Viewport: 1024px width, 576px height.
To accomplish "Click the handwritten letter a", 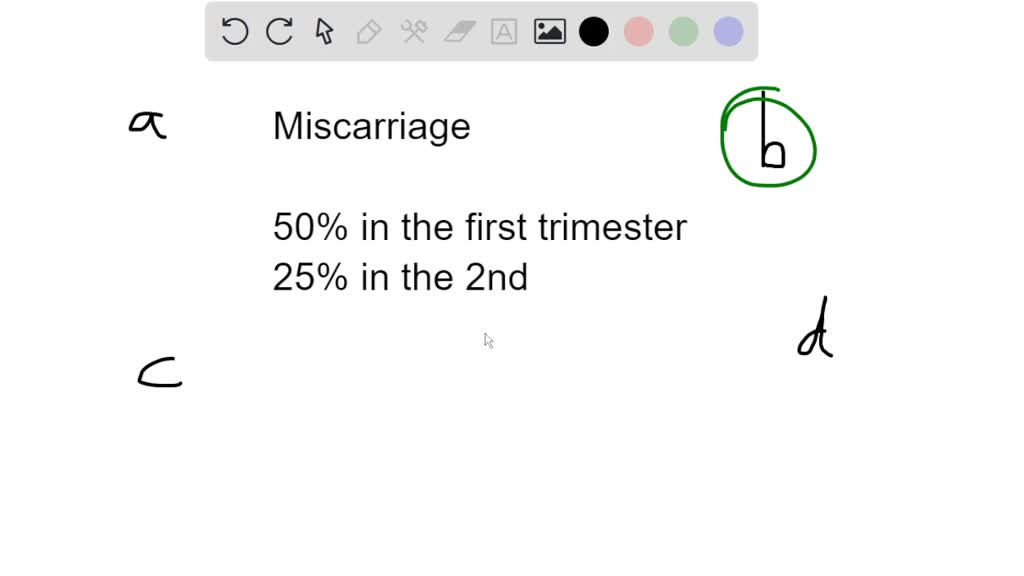I will pos(147,125).
